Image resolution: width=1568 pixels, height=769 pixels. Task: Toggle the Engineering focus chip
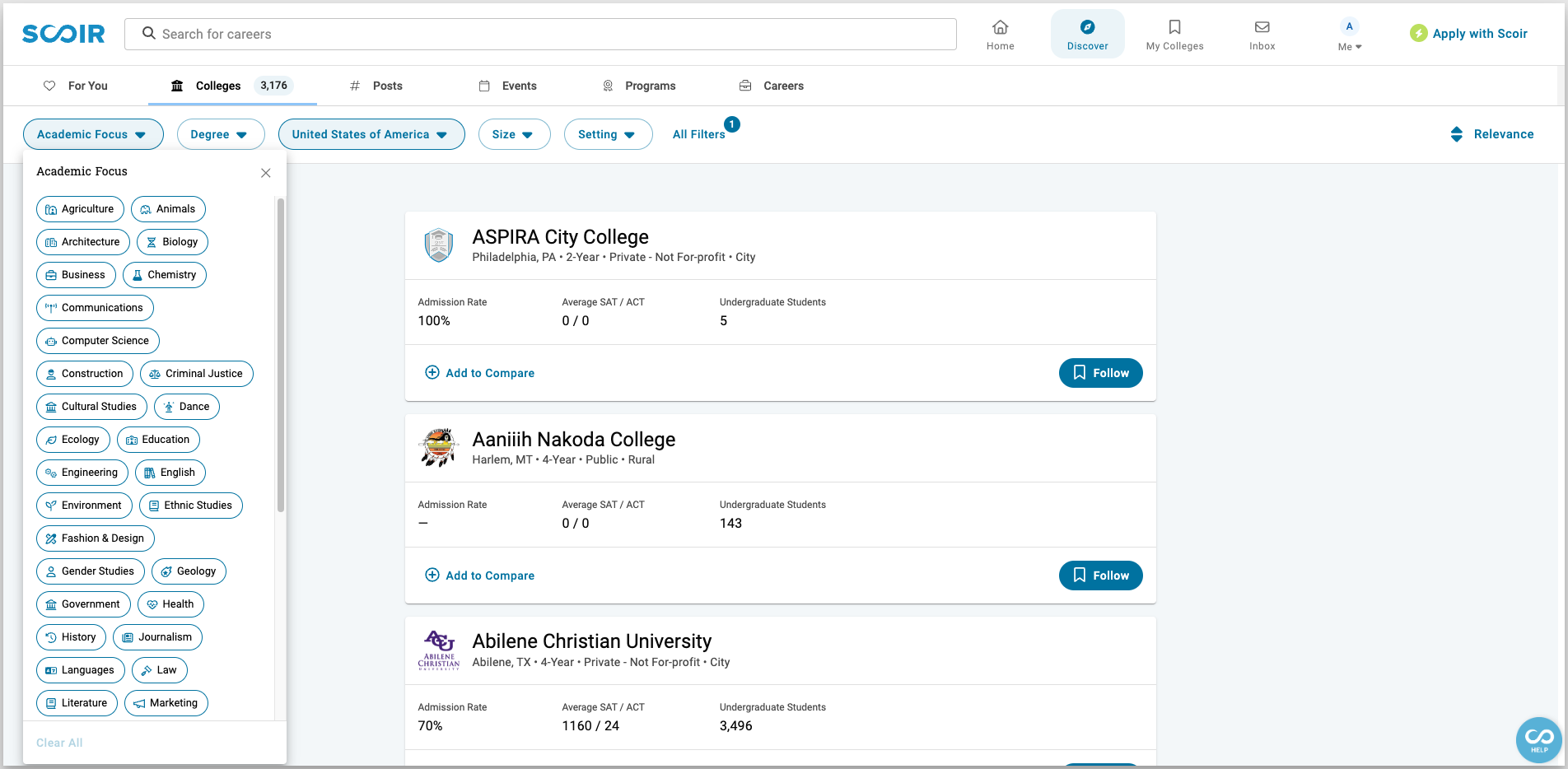(x=82, y=473)
